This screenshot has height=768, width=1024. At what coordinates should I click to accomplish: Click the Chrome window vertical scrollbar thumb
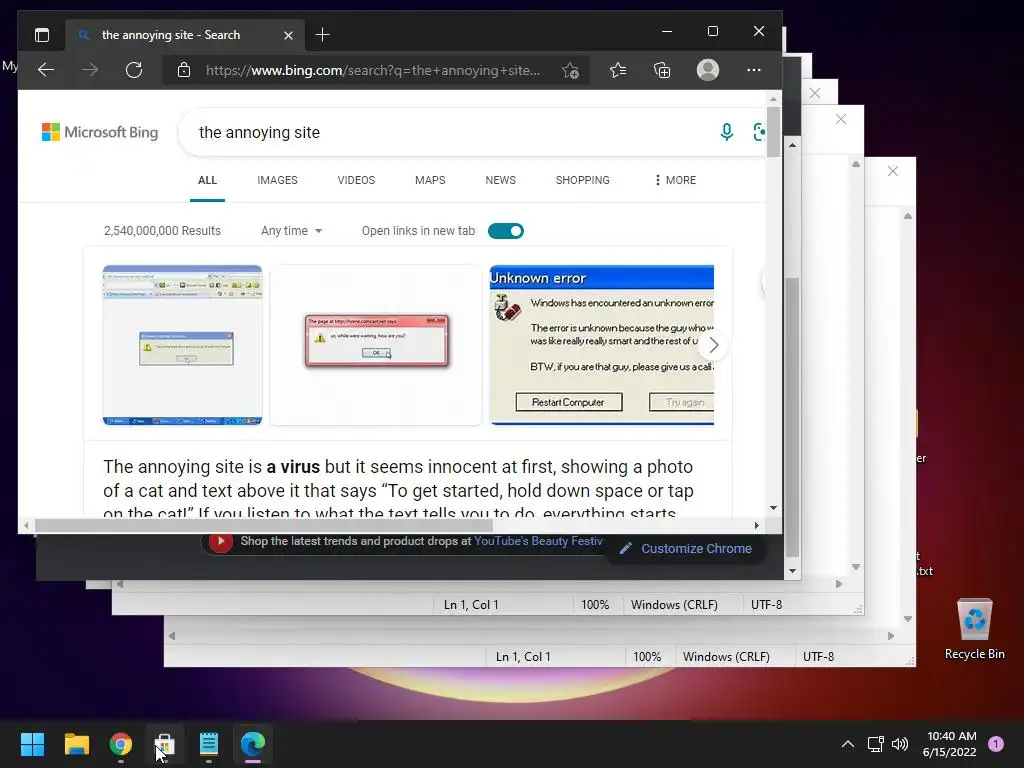pos(792,418)
